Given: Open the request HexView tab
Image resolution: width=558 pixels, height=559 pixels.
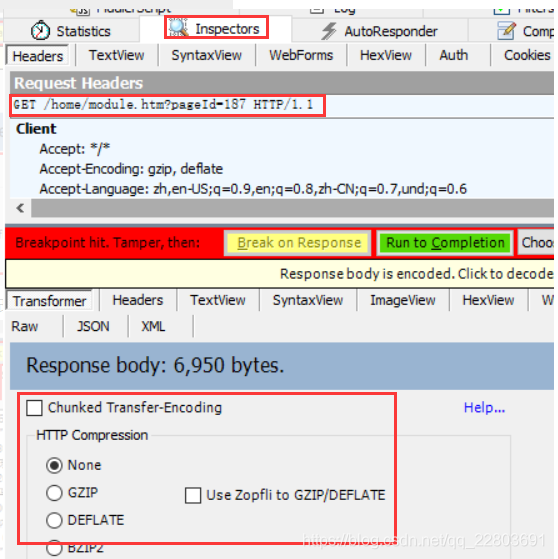Looking at the screenshot, I should [x=386, y=55].
